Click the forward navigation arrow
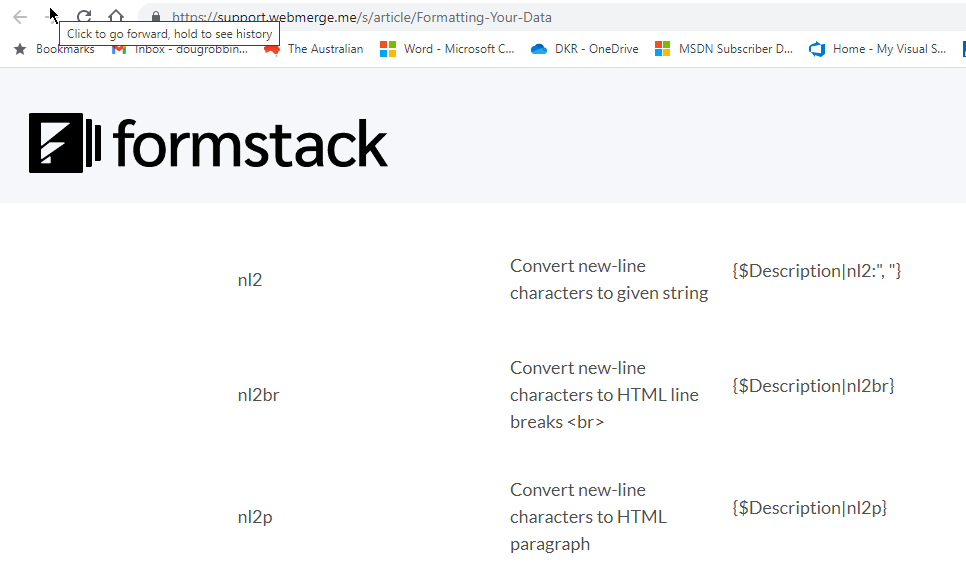Image resolution: width=966 pixels, height=577 pixels. (50, 16)
